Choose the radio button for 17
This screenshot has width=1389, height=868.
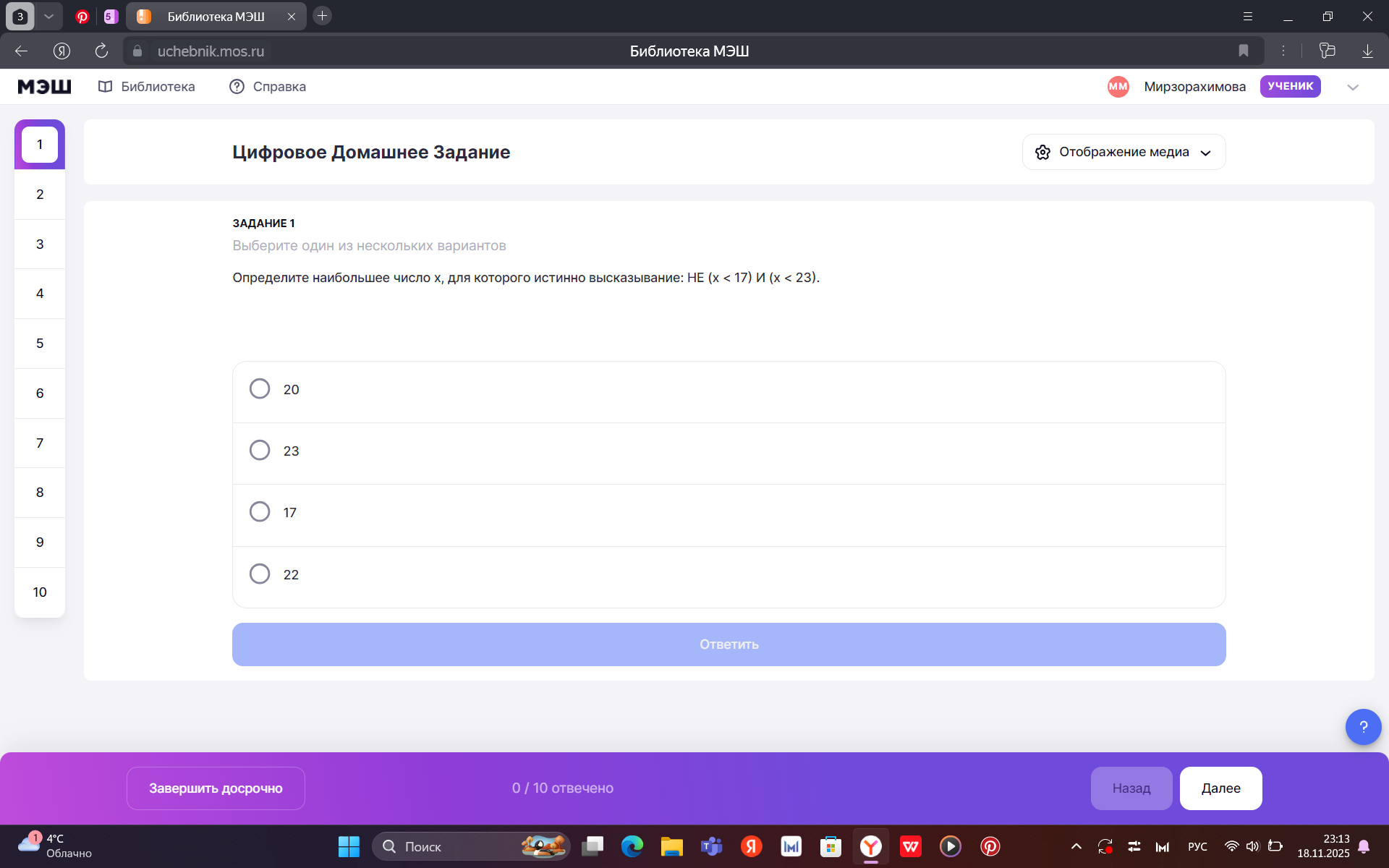coord(260,512)
